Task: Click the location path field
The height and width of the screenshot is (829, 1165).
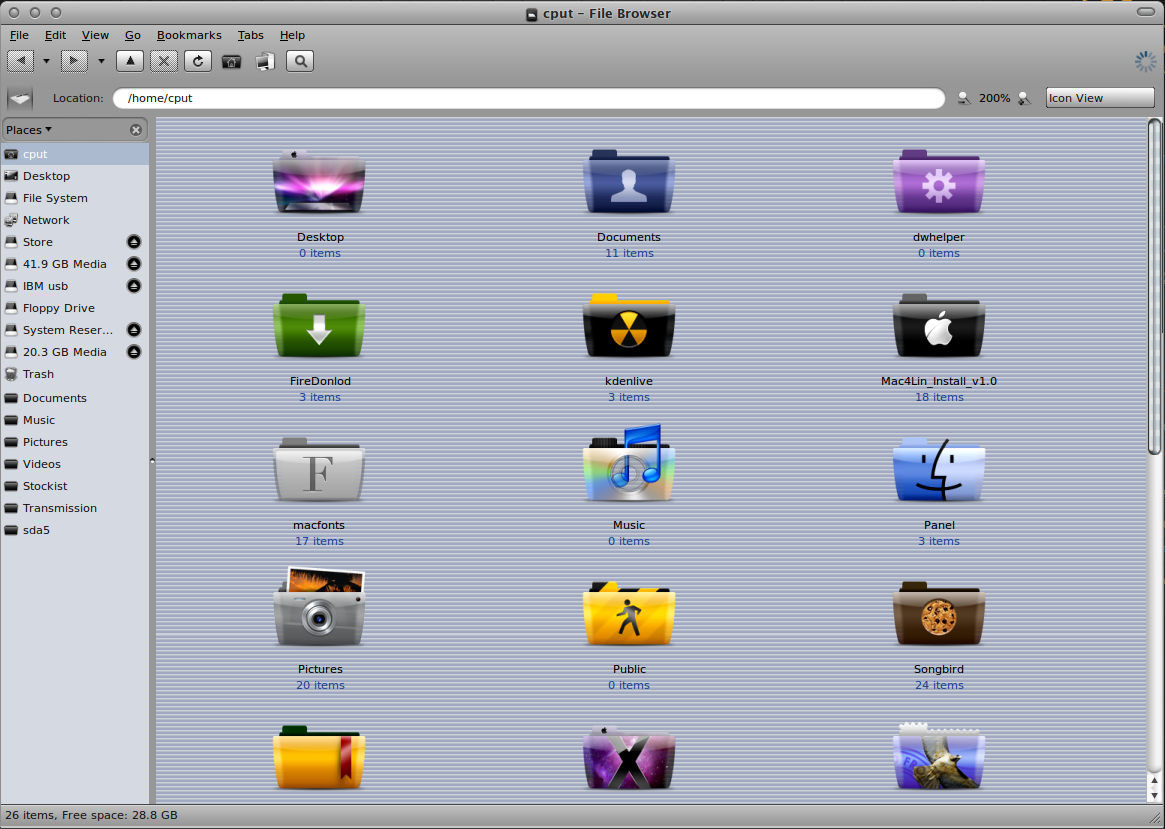Action: tap(528, 98)
